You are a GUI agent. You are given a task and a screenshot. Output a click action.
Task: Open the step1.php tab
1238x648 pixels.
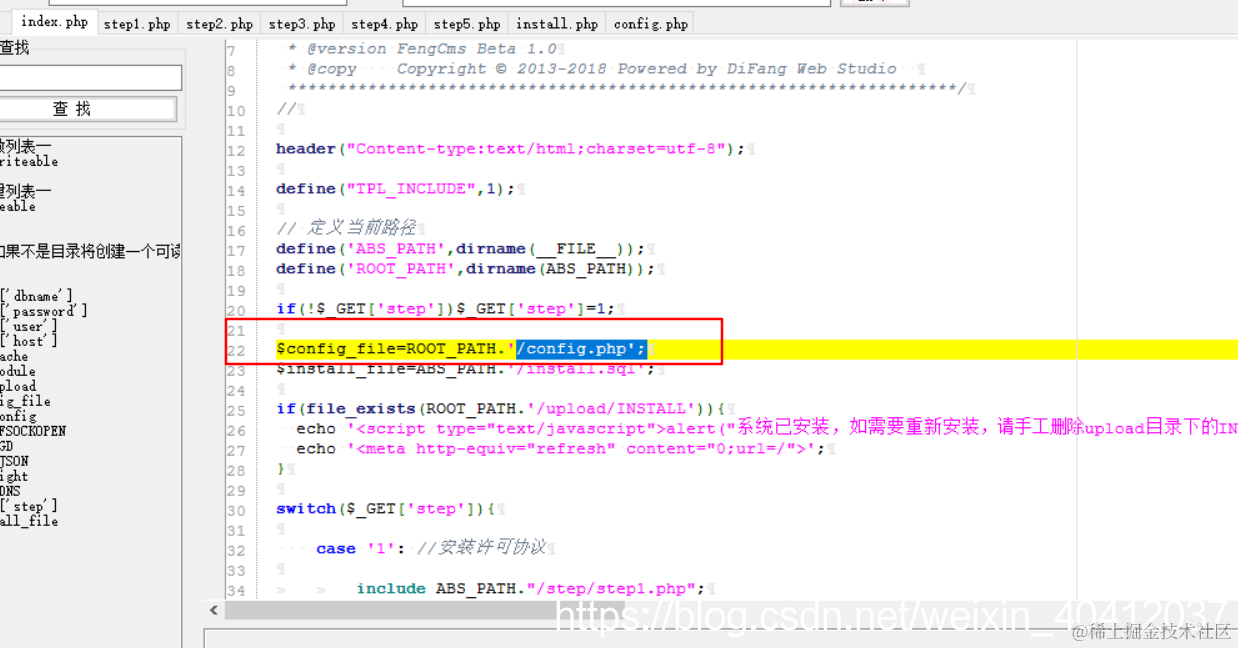coord(136,24)
